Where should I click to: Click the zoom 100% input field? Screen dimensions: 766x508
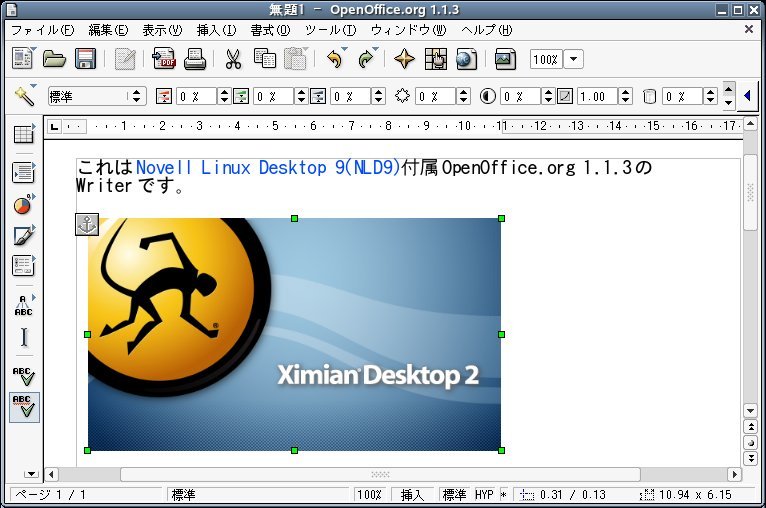coord(546,60)
